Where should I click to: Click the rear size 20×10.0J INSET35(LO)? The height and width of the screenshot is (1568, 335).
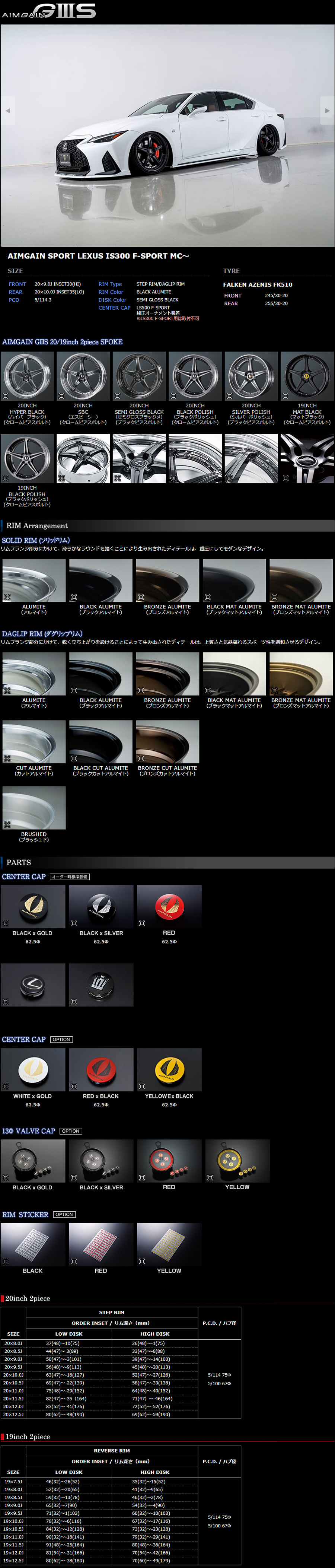(59, 292)
